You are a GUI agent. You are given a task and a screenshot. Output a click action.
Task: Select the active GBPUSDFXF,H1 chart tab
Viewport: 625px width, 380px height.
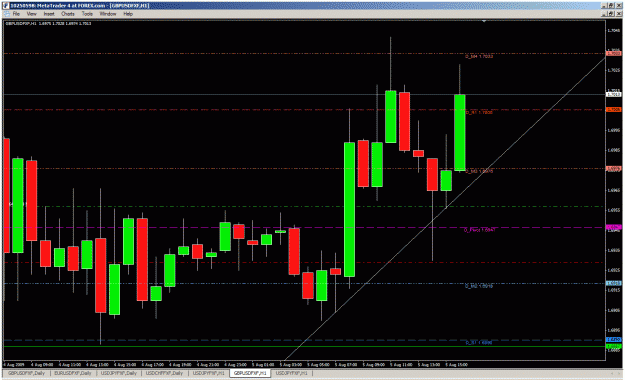pyautogui.click(x=250, y=373)
